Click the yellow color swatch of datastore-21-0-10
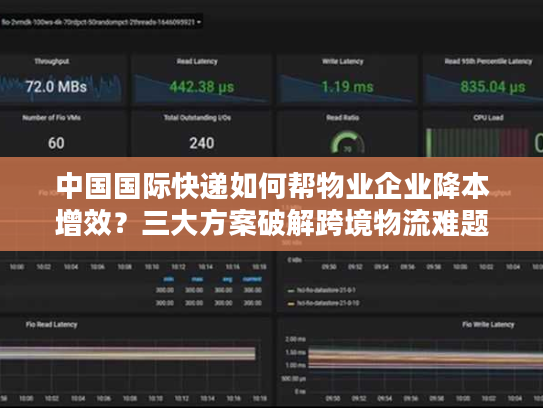The image size is (543, 408). 291,304
